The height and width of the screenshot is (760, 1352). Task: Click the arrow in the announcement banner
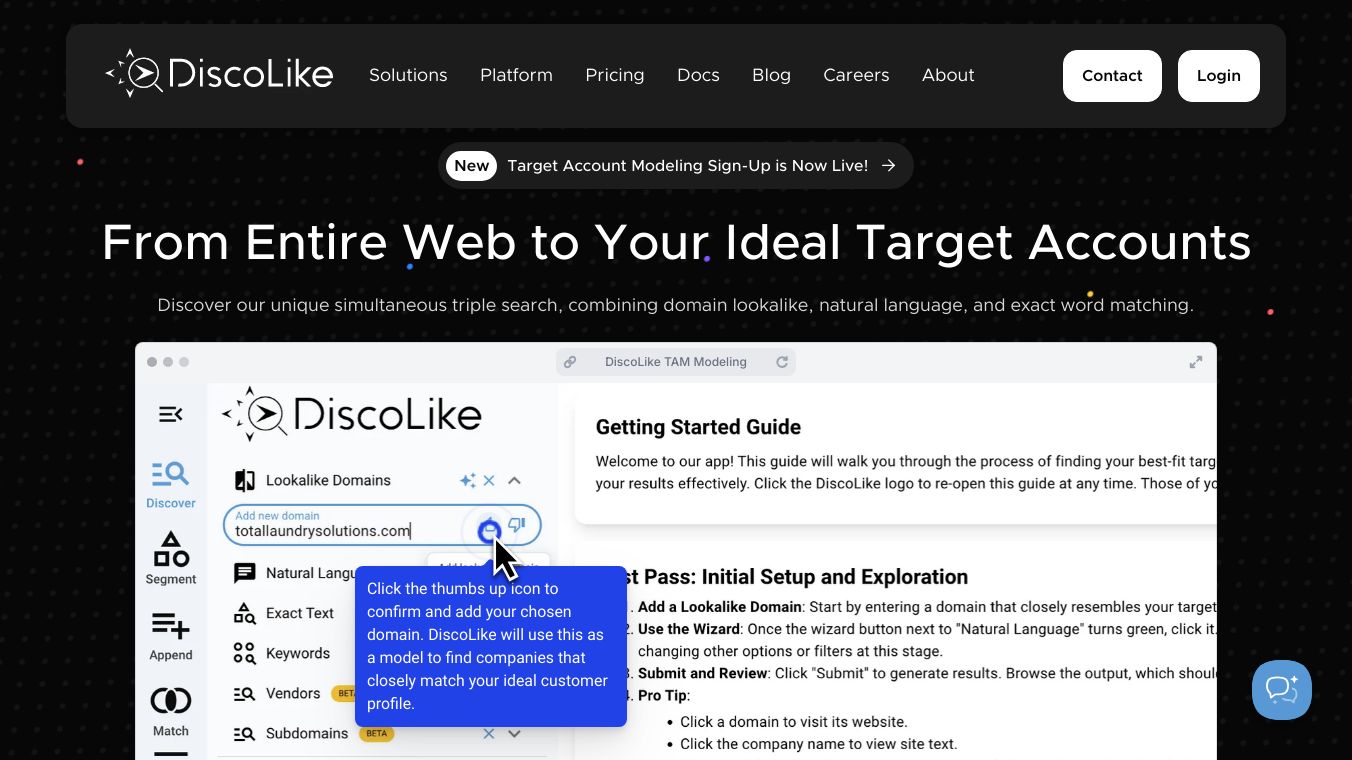pos(889,166)
